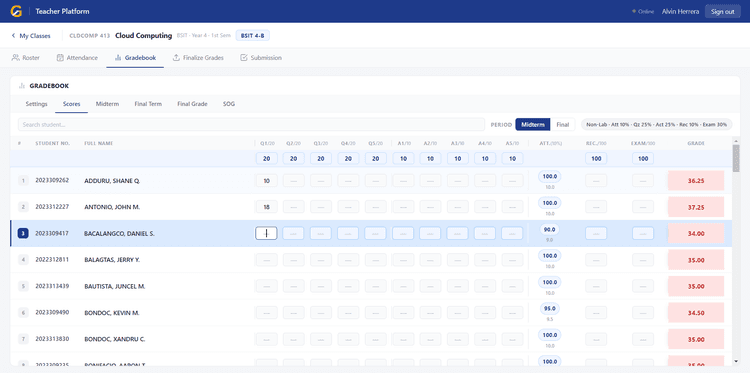This screenshot has width=750, height=373.
Task: Click the 36.25 grade cell
Action: [696, 181]
